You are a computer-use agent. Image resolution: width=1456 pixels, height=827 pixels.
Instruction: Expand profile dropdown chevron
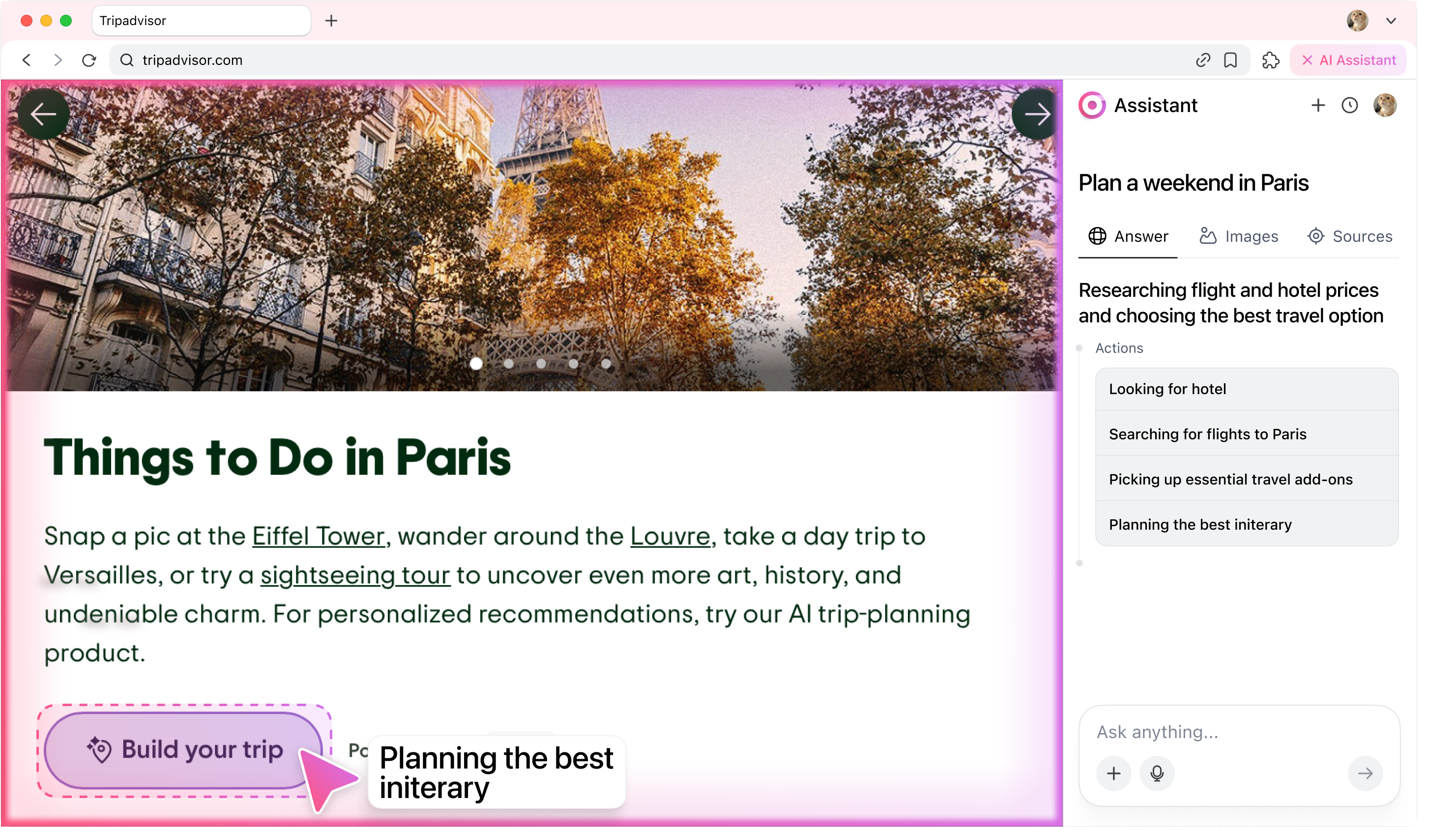pyautogui.click(x=1391, y=21)
